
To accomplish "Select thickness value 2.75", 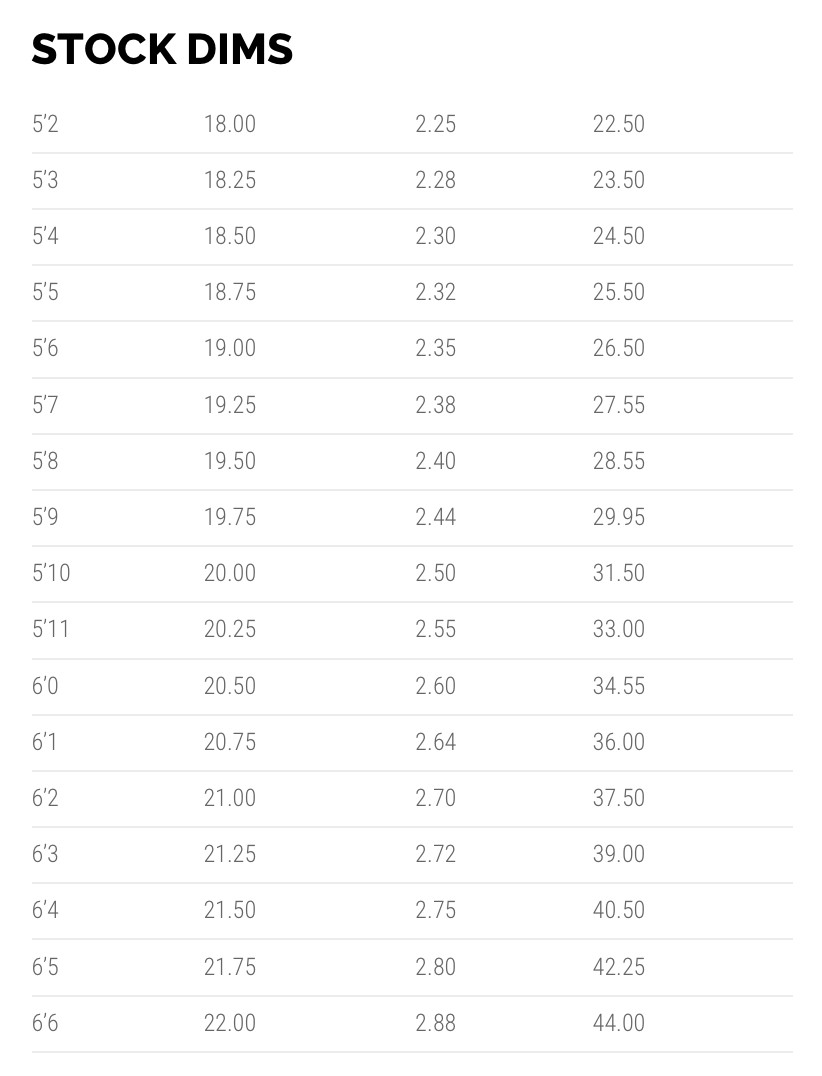I will (435, 910).
